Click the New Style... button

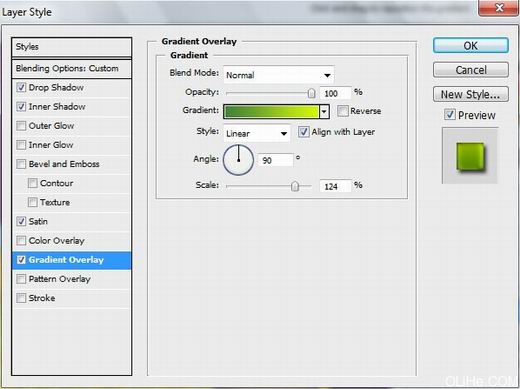(x=471, y=94)
